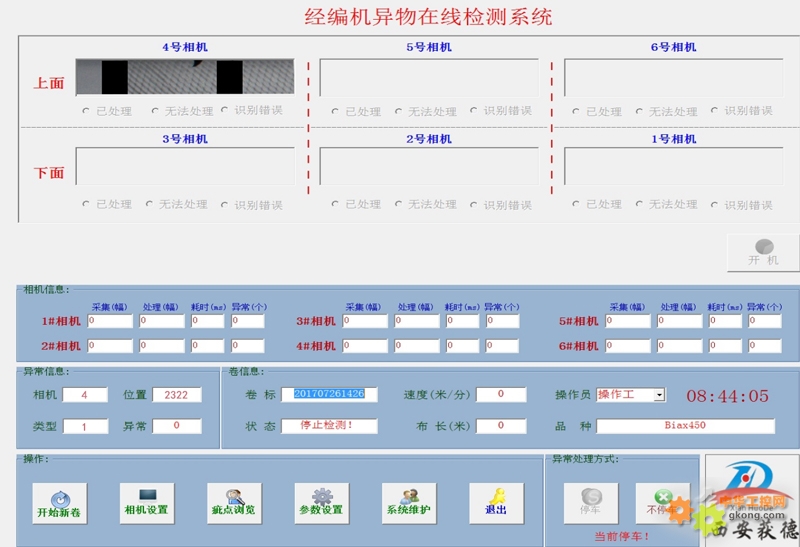Select 识别错误 under 1号相机

(x=716, y=204)
